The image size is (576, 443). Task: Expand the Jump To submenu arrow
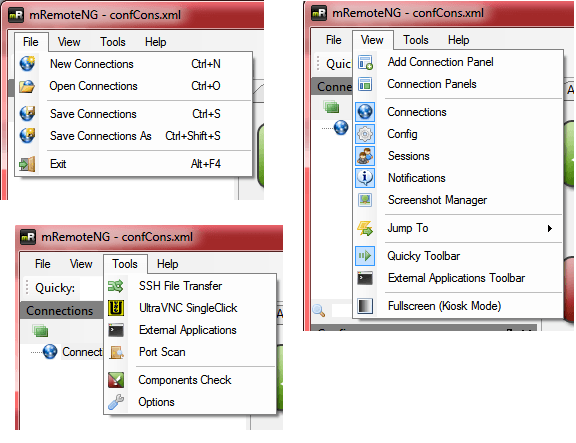[x=550, y=228]
